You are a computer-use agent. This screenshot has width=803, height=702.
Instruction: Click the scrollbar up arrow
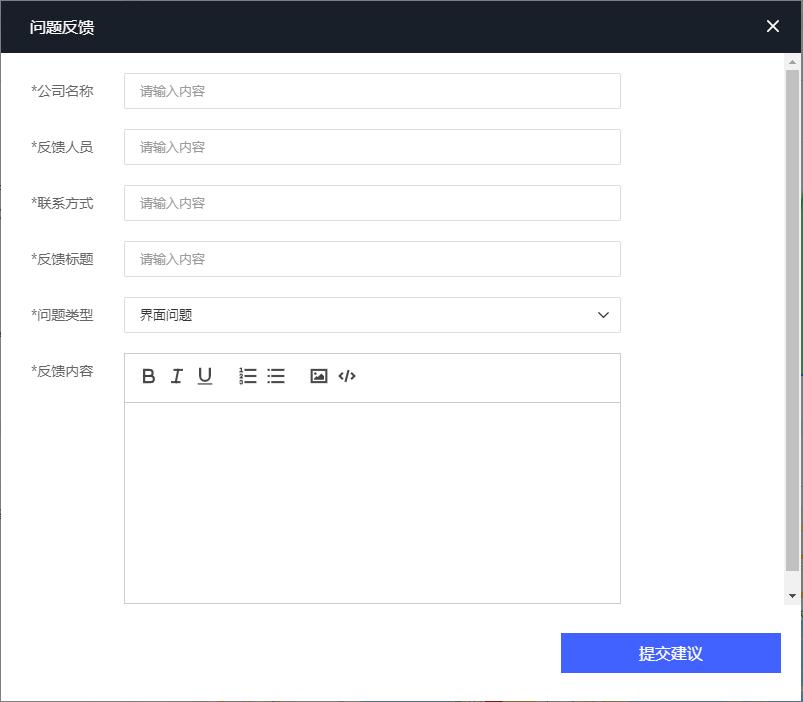tap(793, 62)
